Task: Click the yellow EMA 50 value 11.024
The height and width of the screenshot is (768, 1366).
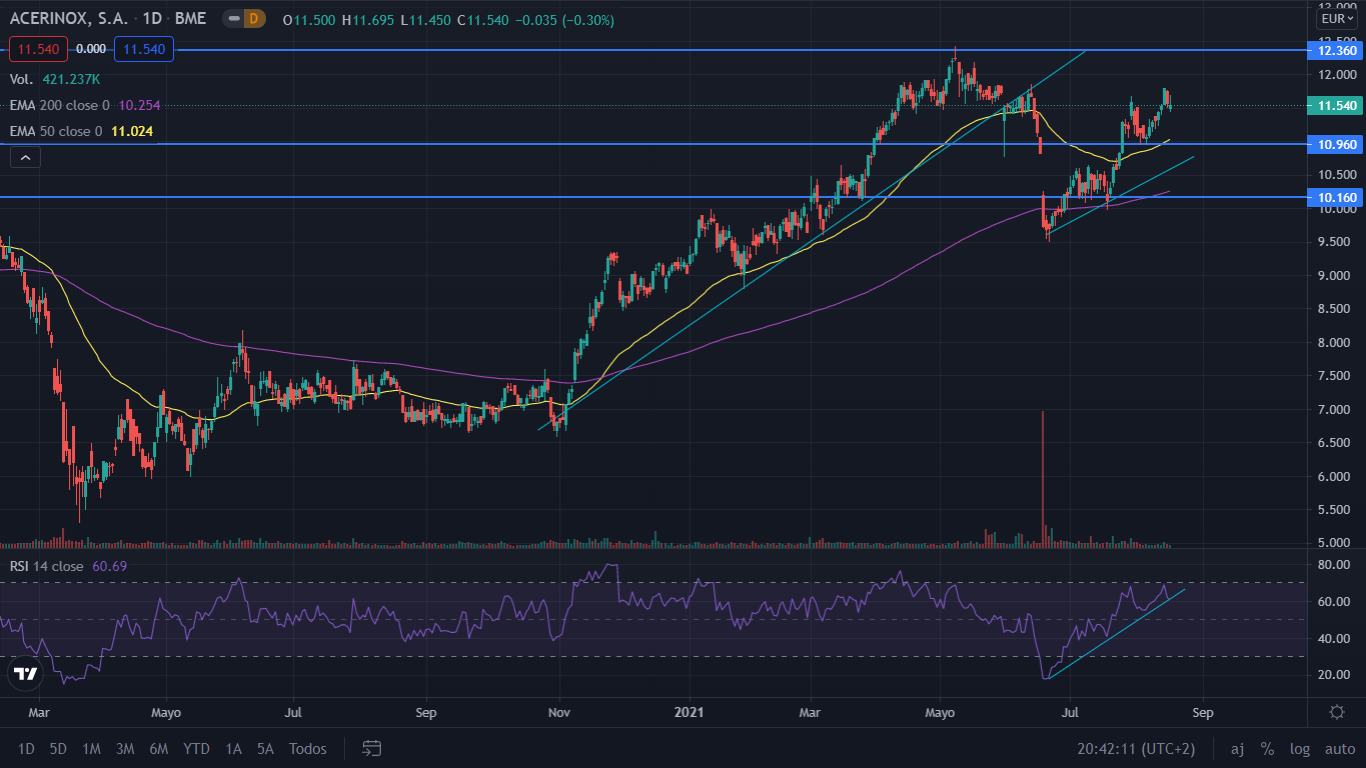Action: (132, 131)
